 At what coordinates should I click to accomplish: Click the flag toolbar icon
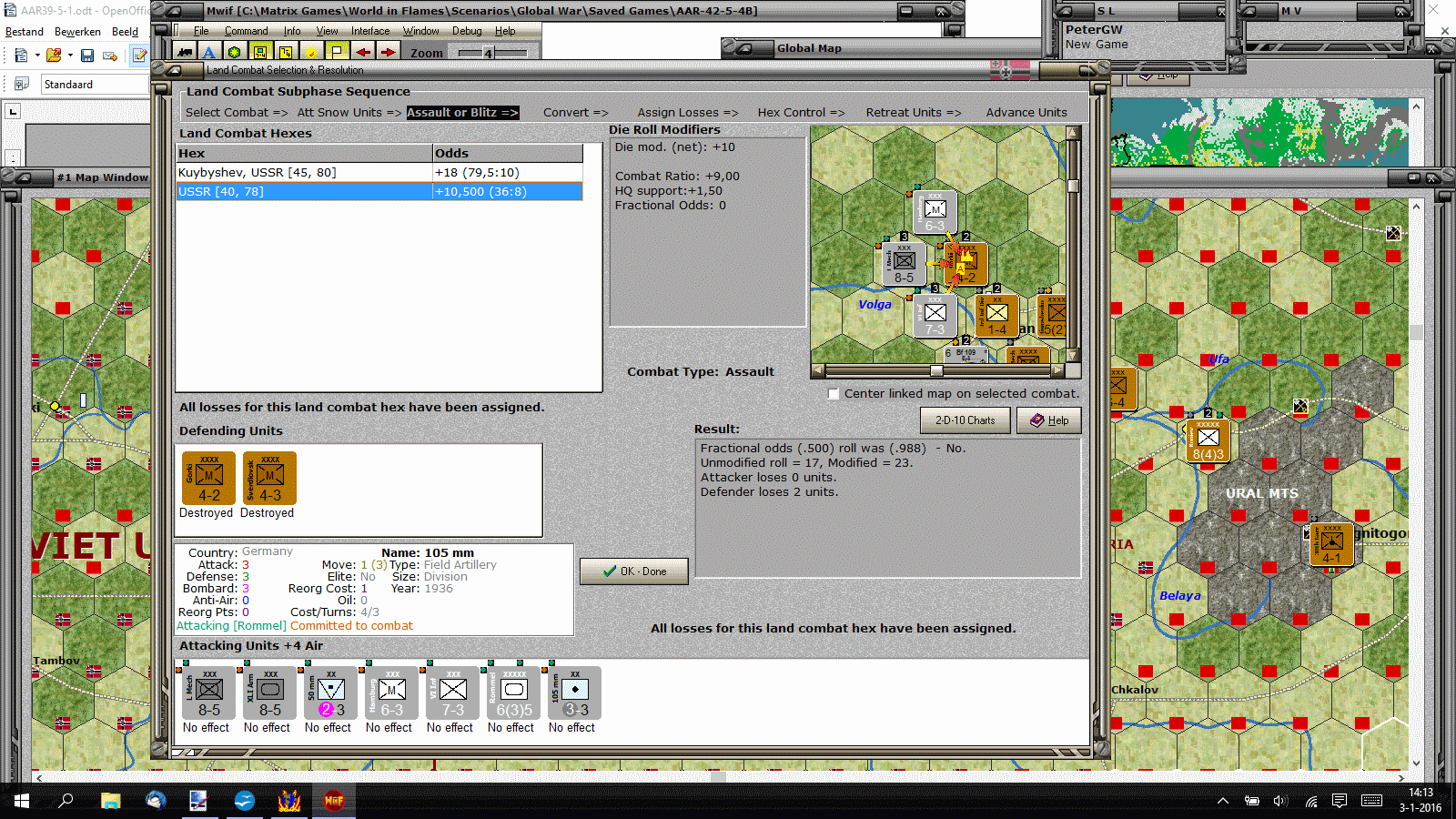[337, 53]
